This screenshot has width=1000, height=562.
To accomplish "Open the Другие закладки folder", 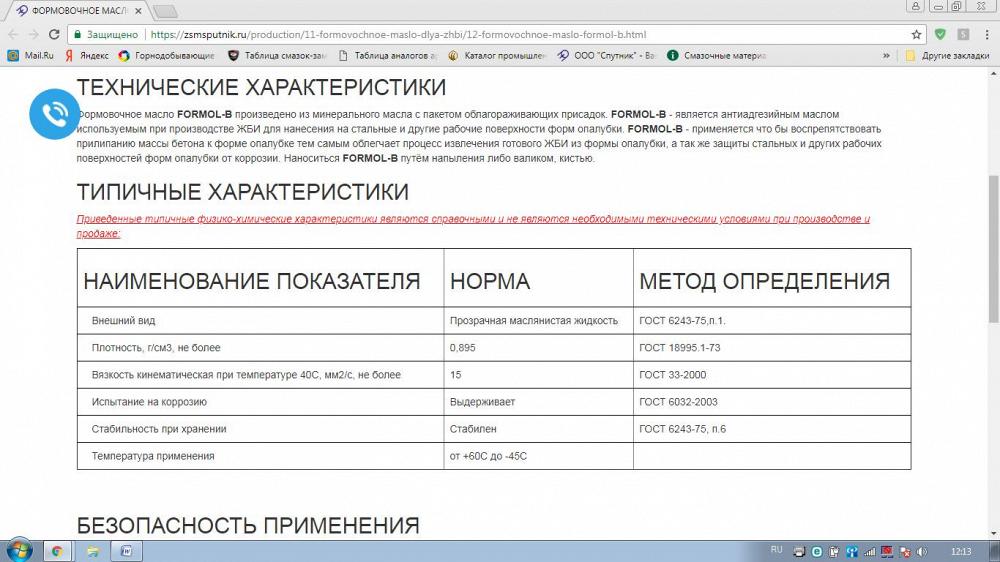I will (x=947, y=56).
